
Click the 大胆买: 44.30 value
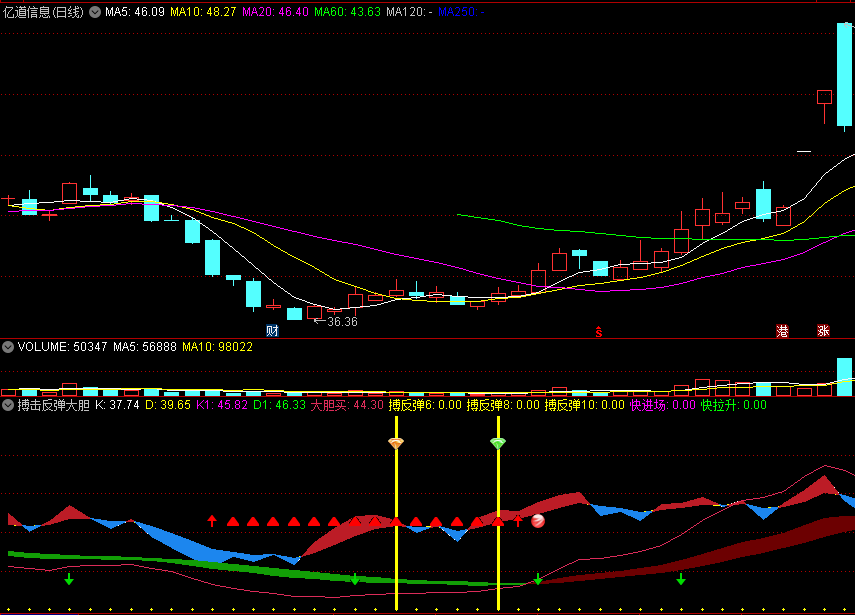[347, 405]
